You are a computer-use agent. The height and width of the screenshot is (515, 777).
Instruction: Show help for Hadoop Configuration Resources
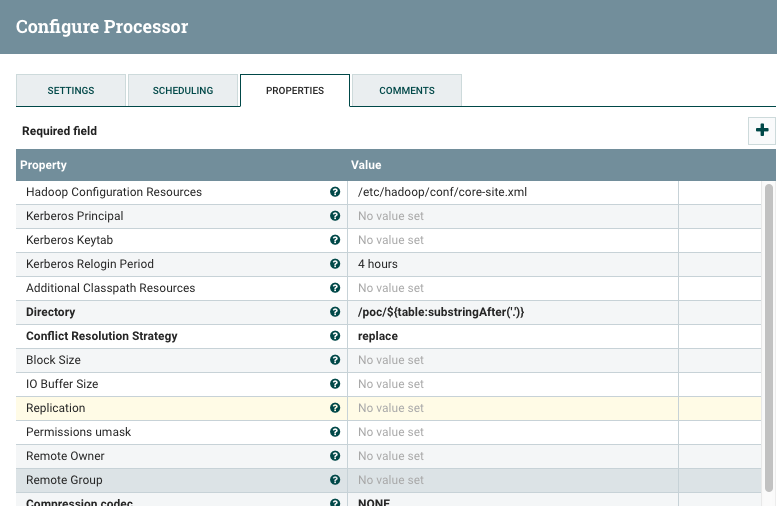(x=335, y=192)
